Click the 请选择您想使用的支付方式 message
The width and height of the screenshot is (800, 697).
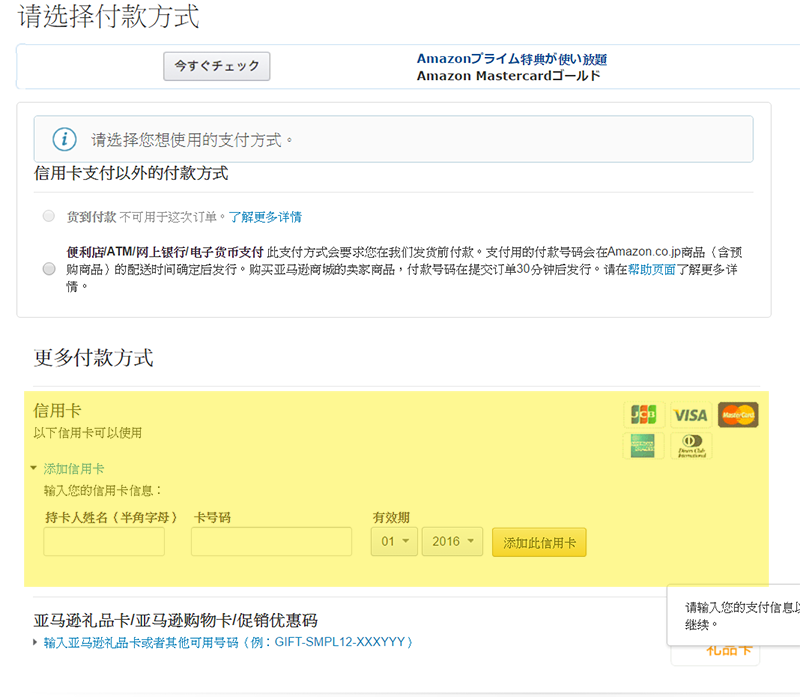click(192, 139)
